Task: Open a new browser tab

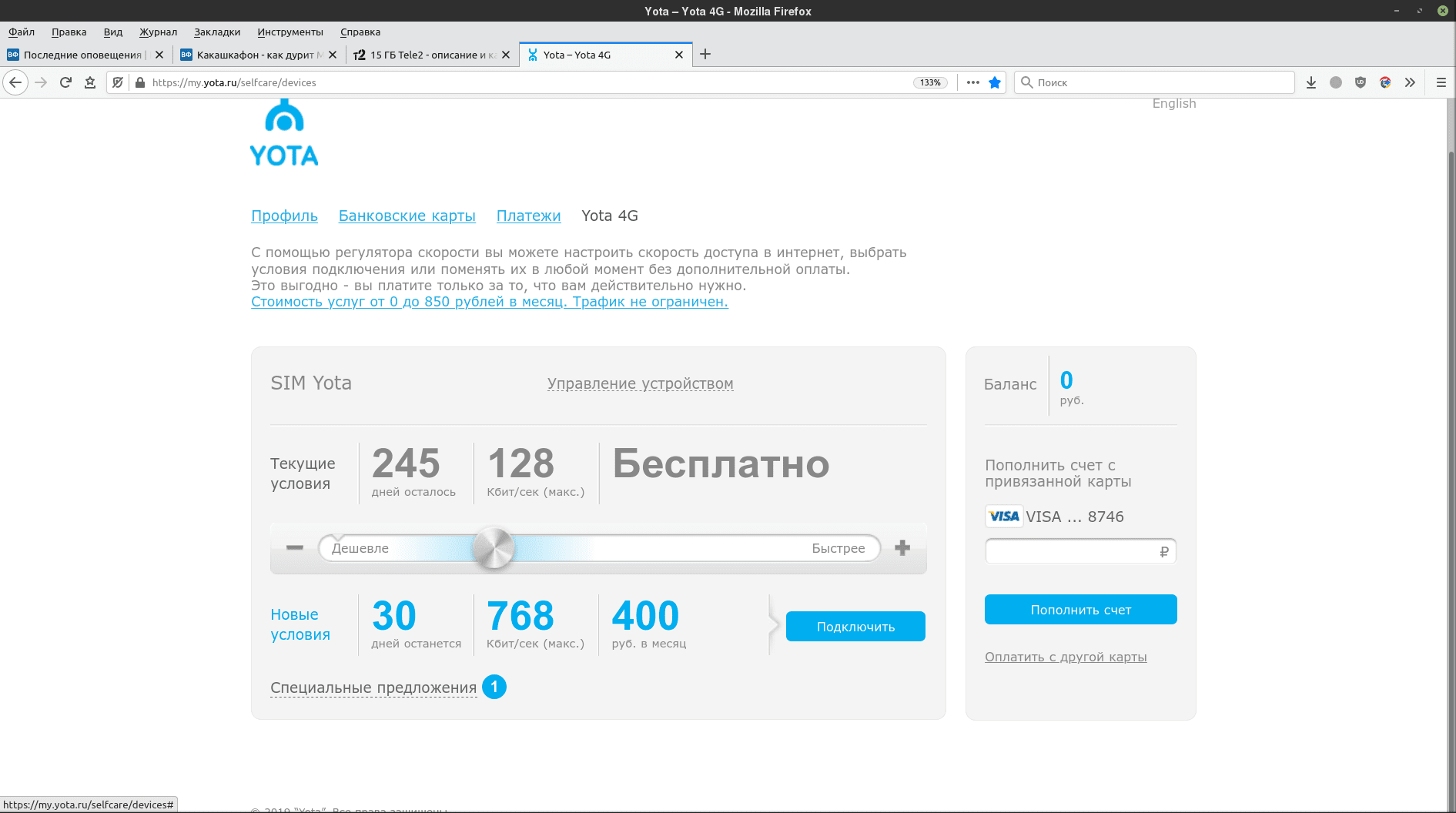Action: tap(705, 54)
